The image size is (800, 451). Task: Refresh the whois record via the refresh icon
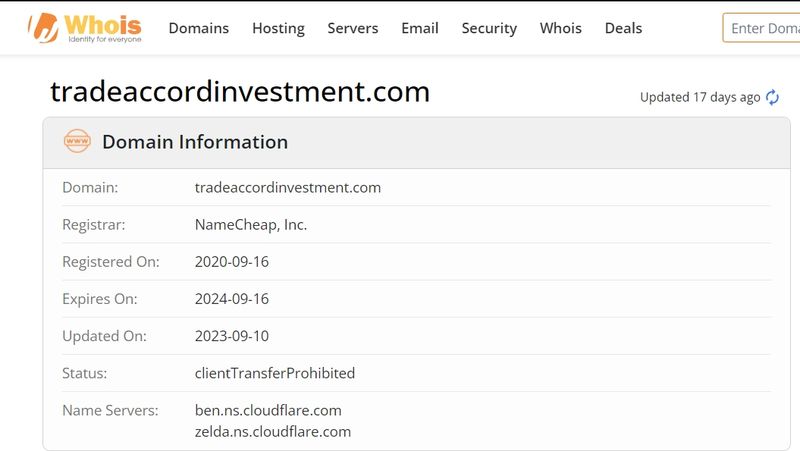[772, 97]
